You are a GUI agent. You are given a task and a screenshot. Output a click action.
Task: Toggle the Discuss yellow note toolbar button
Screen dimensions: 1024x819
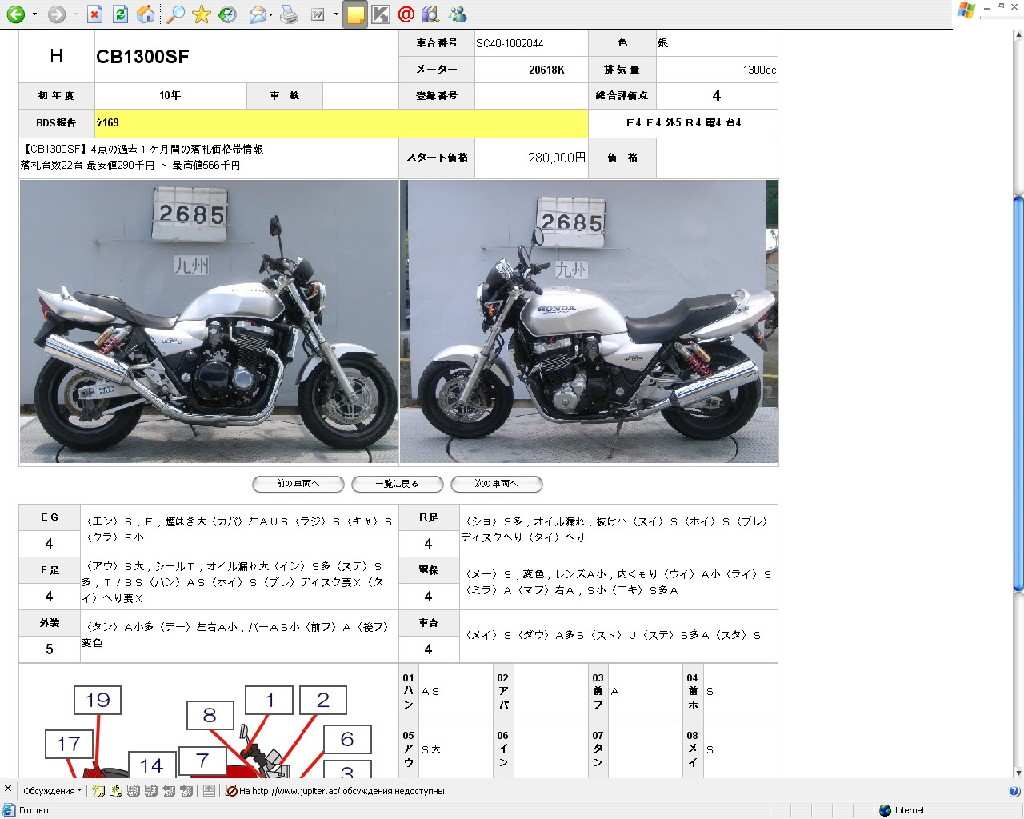355,14
